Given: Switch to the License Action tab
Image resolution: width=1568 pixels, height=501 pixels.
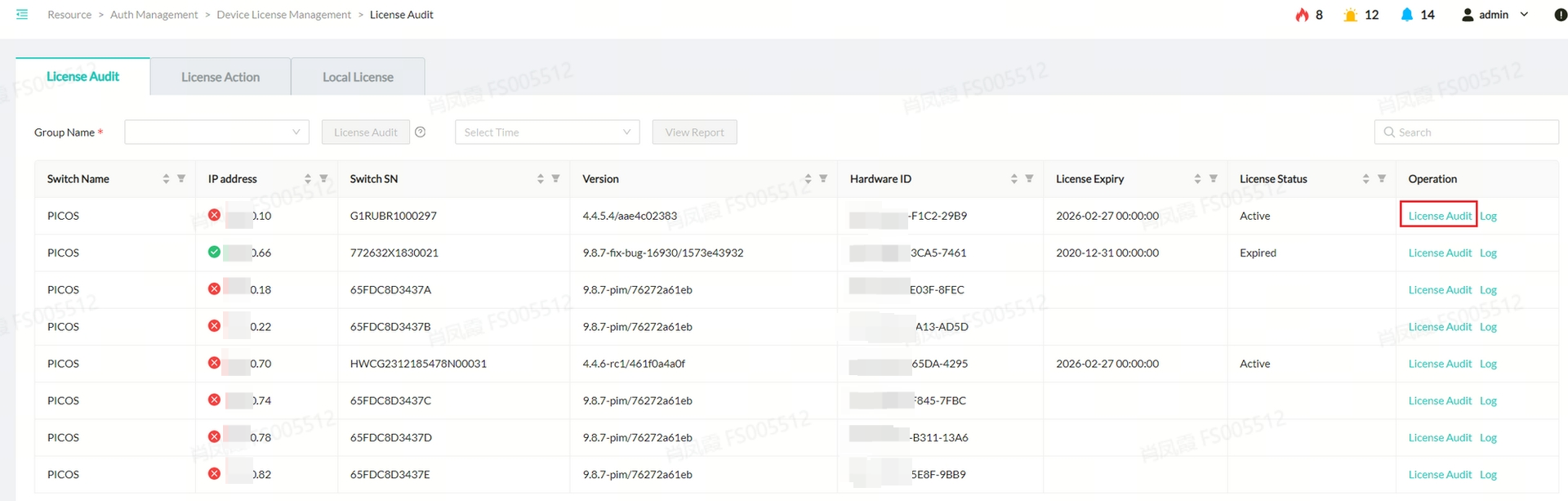Looking at the screenshot, I should coord(220,77).
